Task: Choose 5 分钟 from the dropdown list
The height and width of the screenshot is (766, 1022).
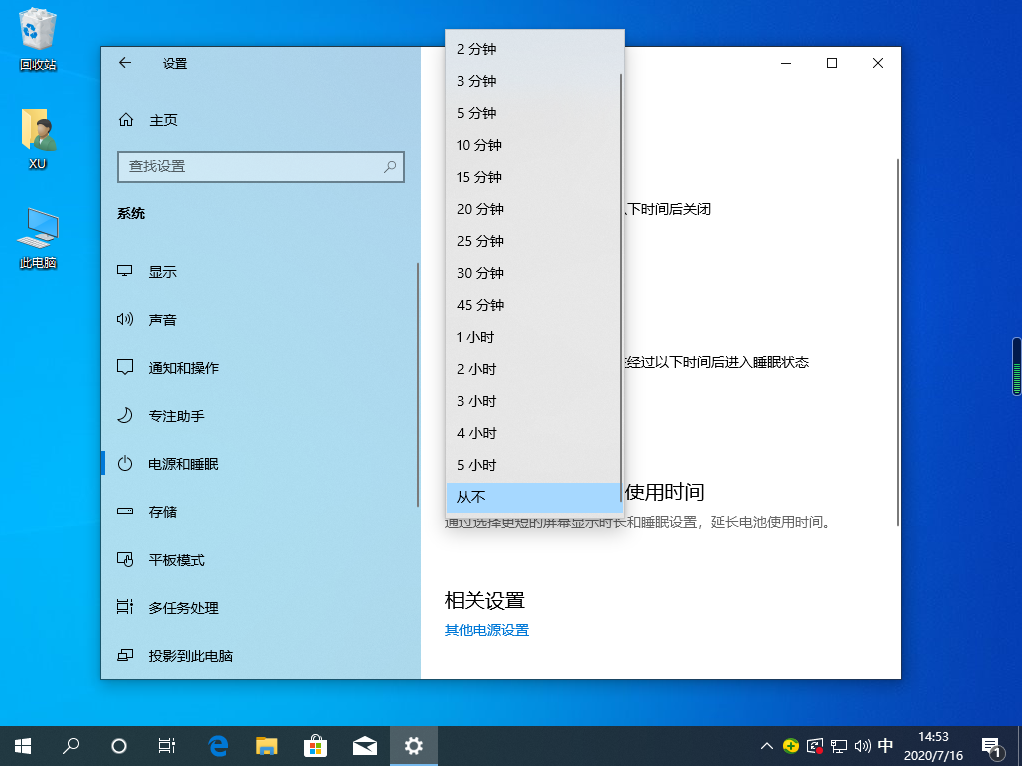Action: [533, 113]
